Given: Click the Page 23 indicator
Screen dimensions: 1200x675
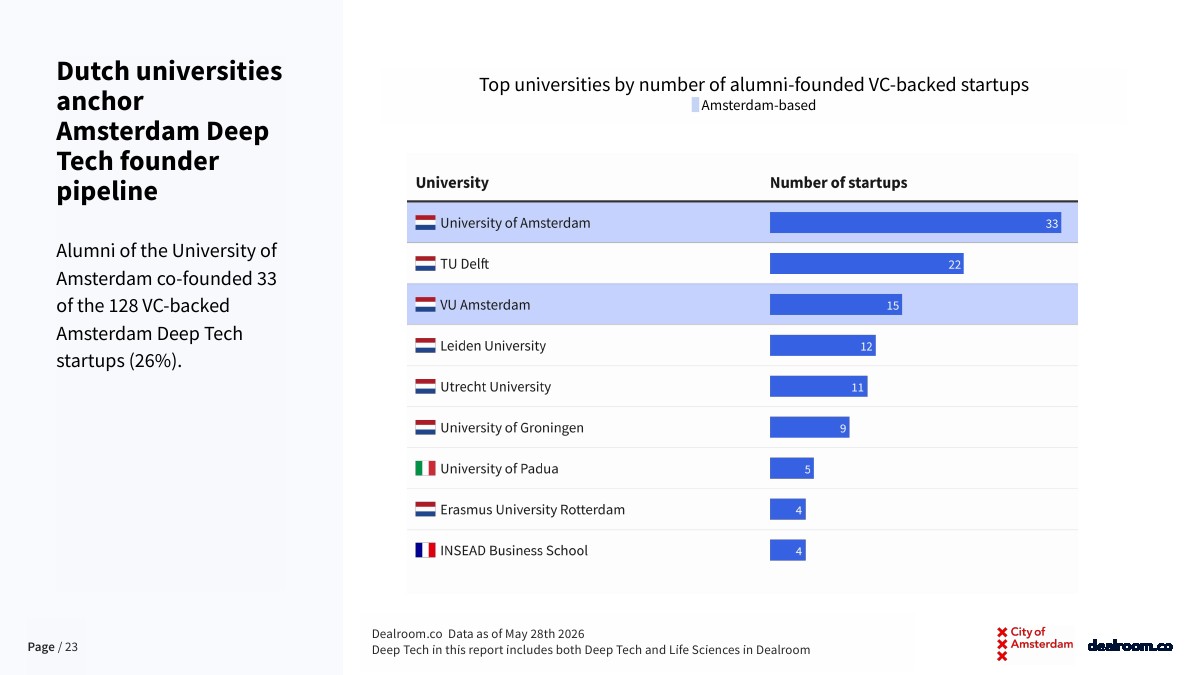Looking at the screenshot, I should 52,647.
